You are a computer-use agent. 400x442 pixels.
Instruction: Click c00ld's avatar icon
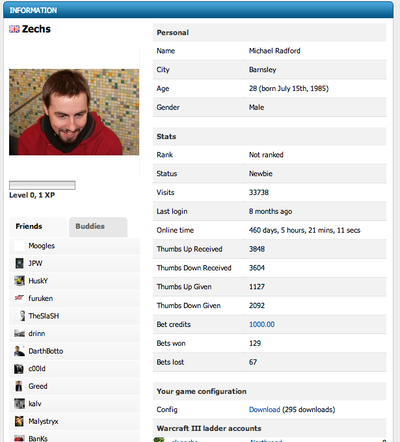19,369
